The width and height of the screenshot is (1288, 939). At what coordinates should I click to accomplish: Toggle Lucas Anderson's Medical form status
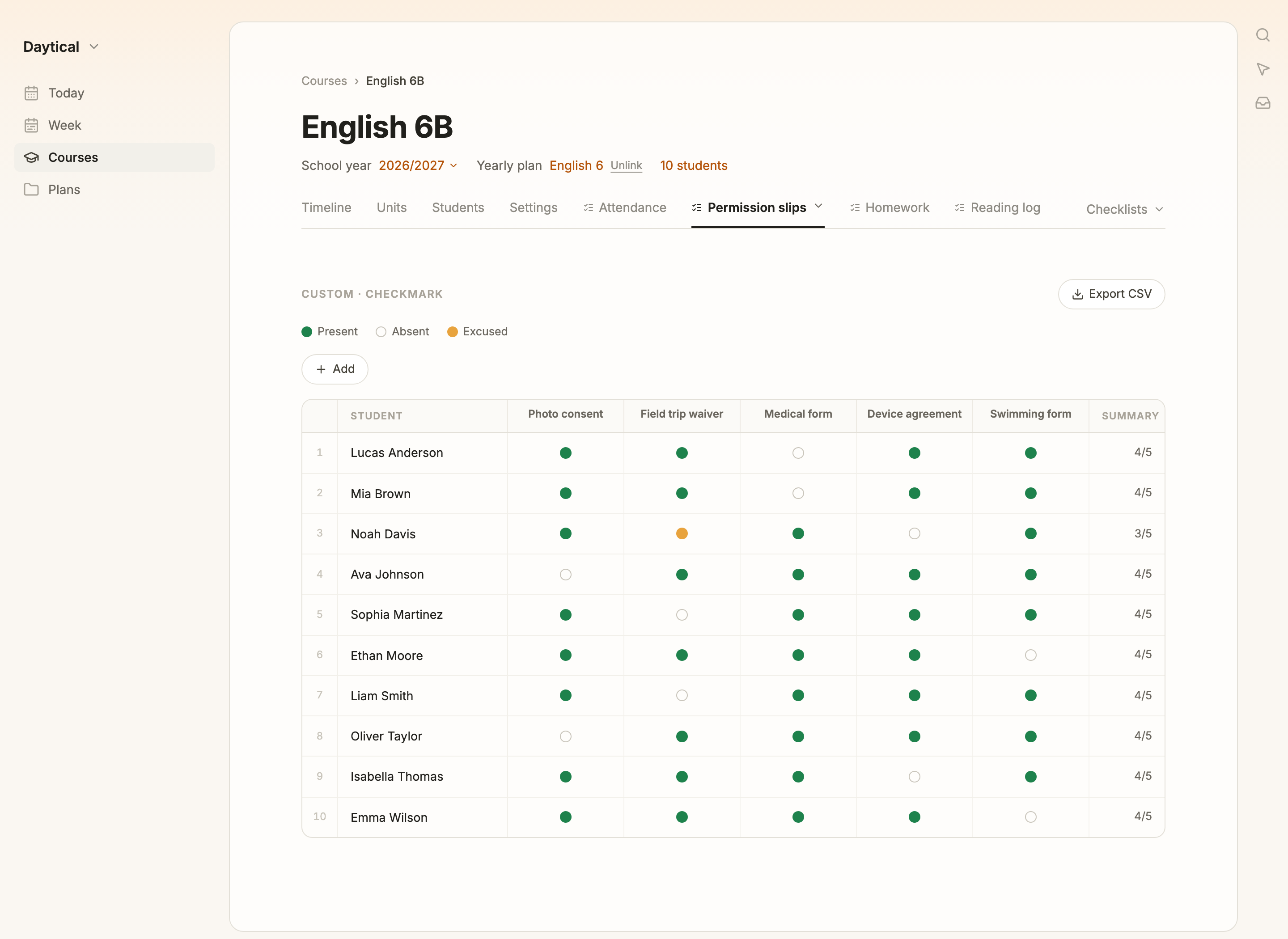(x=798, y=453)
